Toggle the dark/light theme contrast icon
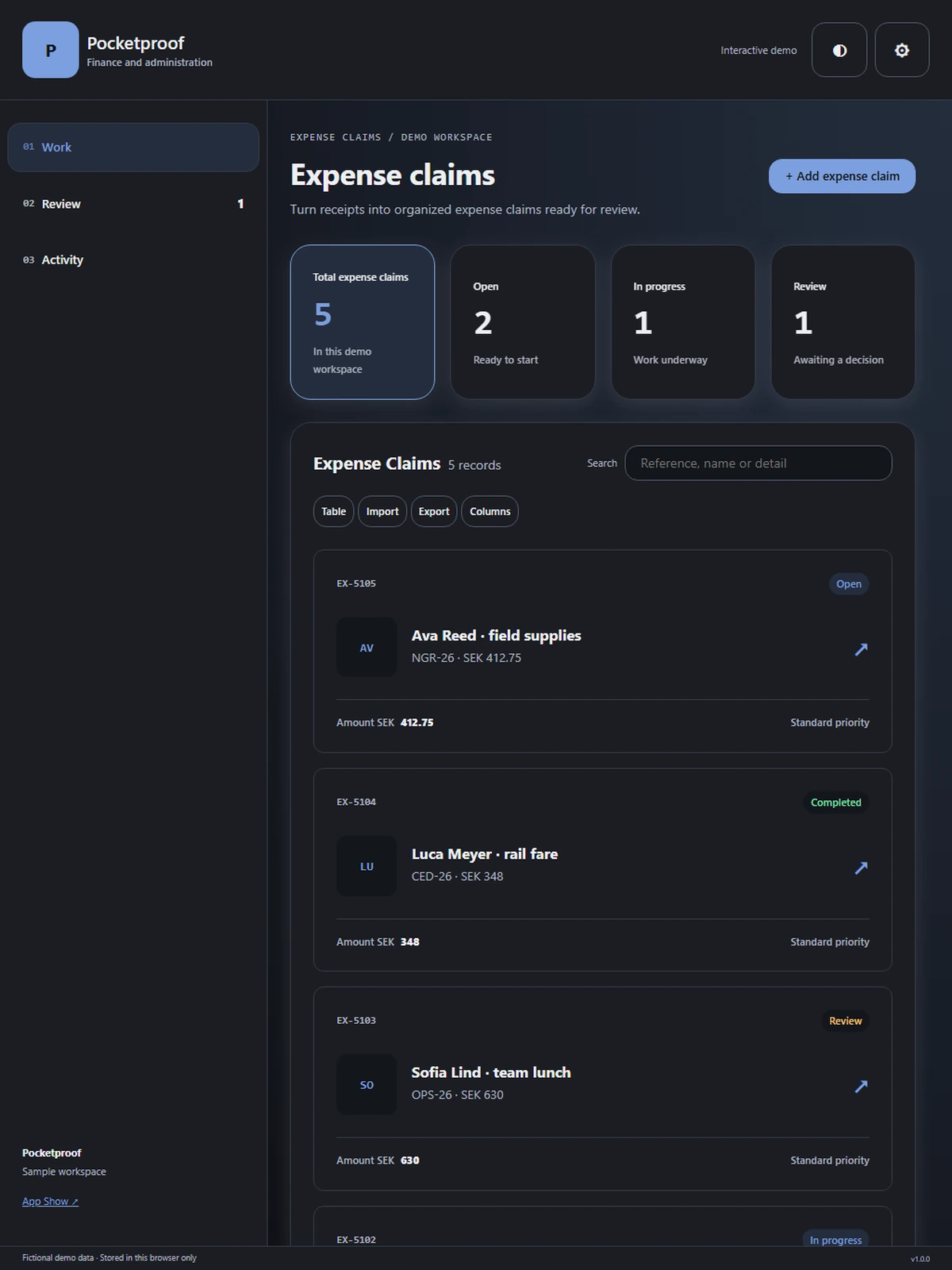This screenshot has height=1270, width=952. (839, 50)
